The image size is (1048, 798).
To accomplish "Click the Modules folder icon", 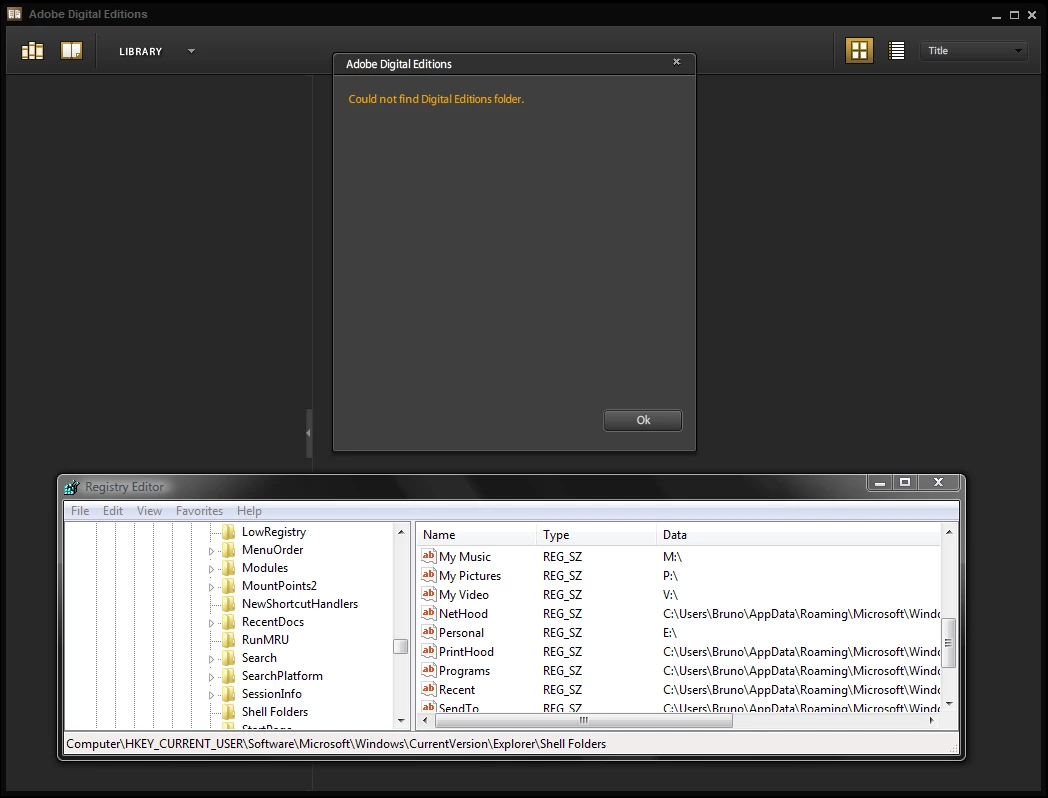I will coord(229,568).
